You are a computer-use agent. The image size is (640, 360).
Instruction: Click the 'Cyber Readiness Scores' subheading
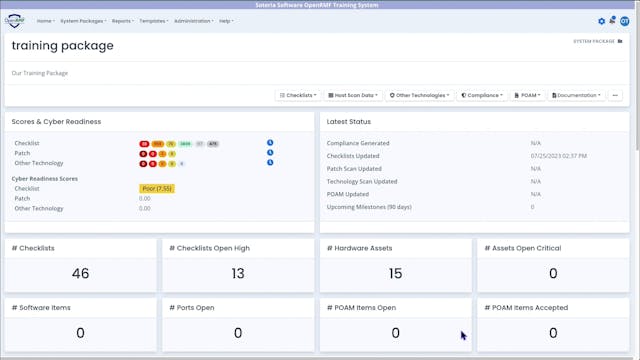point(44,179)
